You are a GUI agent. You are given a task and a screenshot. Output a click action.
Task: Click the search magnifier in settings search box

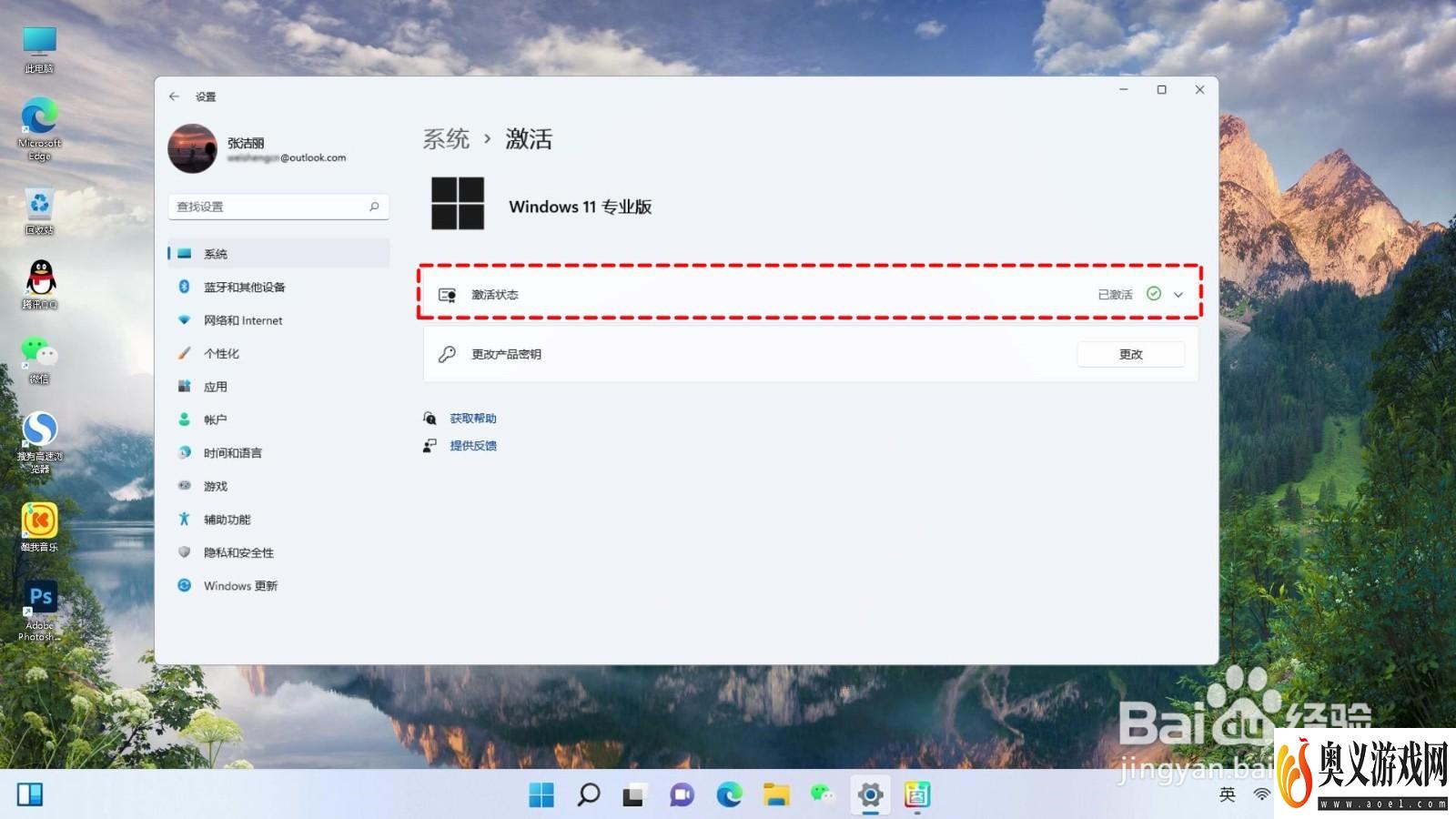tap(374, 207)
